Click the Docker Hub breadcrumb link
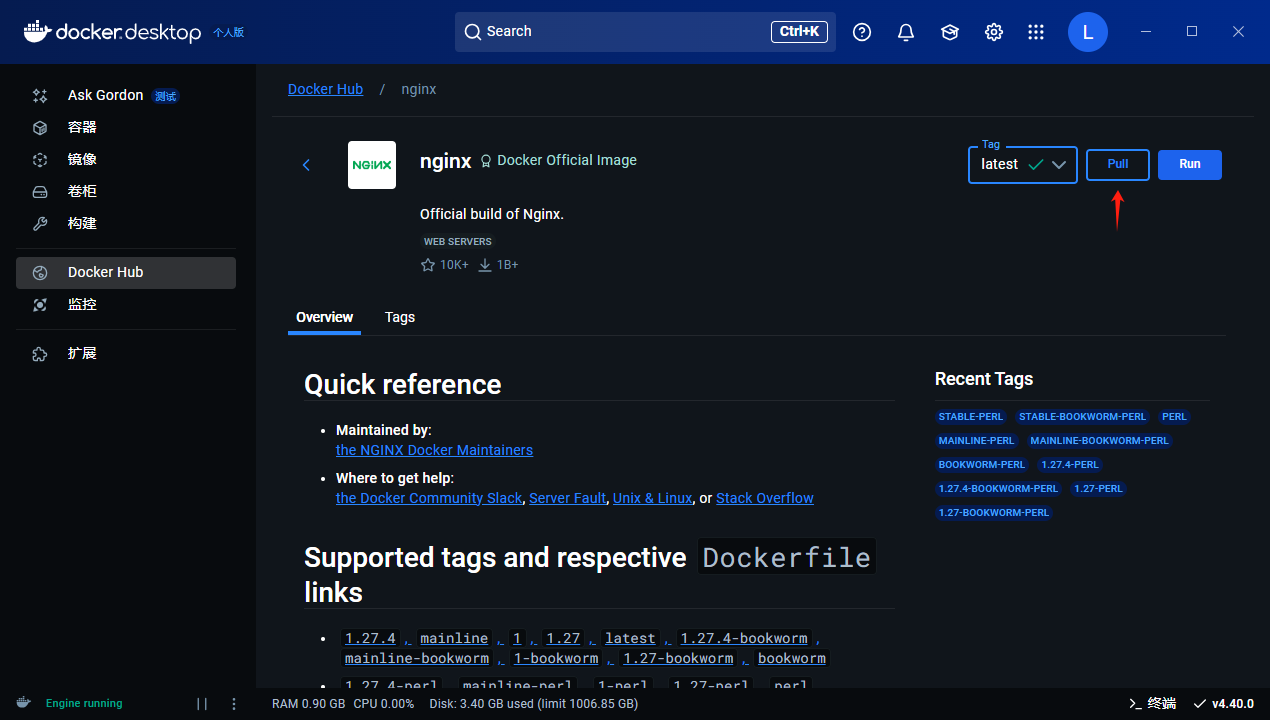 point(325,89)
